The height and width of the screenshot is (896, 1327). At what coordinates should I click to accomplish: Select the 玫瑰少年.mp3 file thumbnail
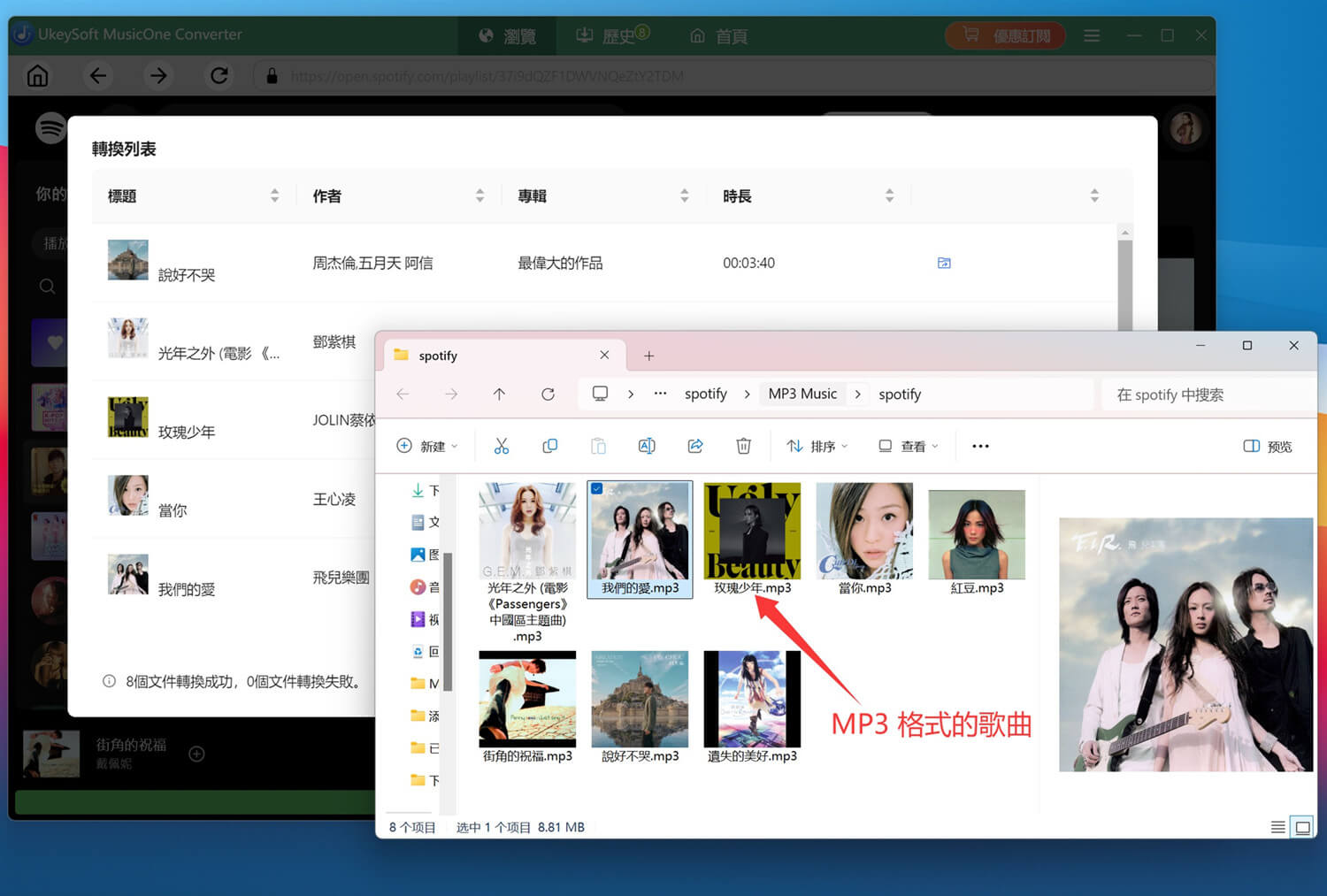tap(752, 531)
